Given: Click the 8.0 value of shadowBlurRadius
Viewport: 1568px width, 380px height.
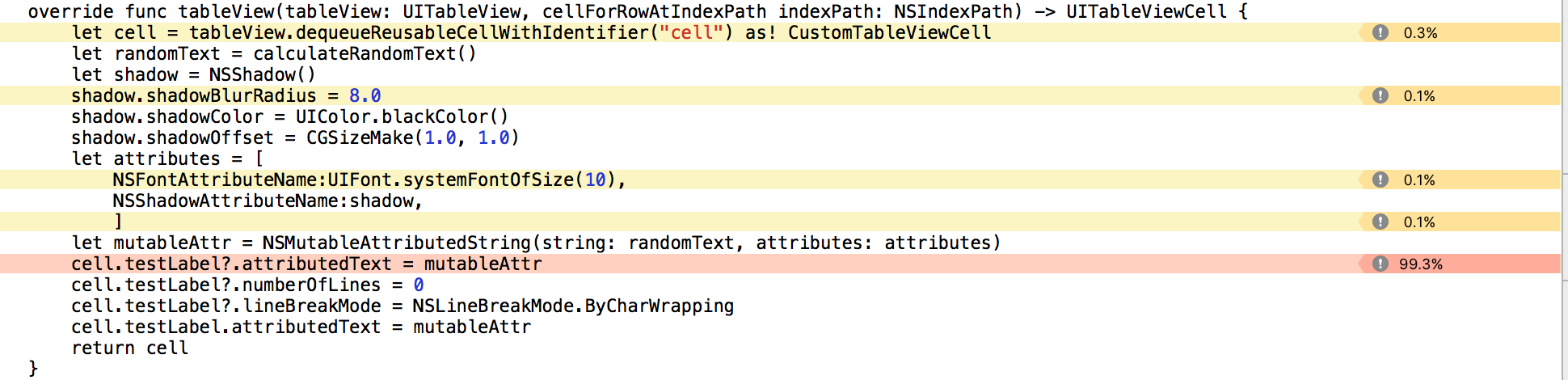Looking at the screenshot, I should click(x=365, y=95).
